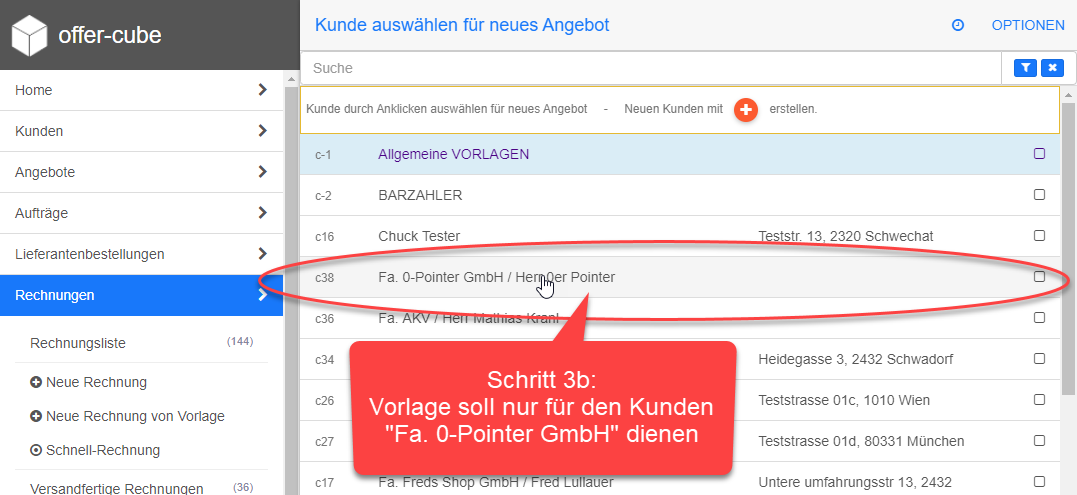Open the Angebote menu item

[x=141, y=172]
